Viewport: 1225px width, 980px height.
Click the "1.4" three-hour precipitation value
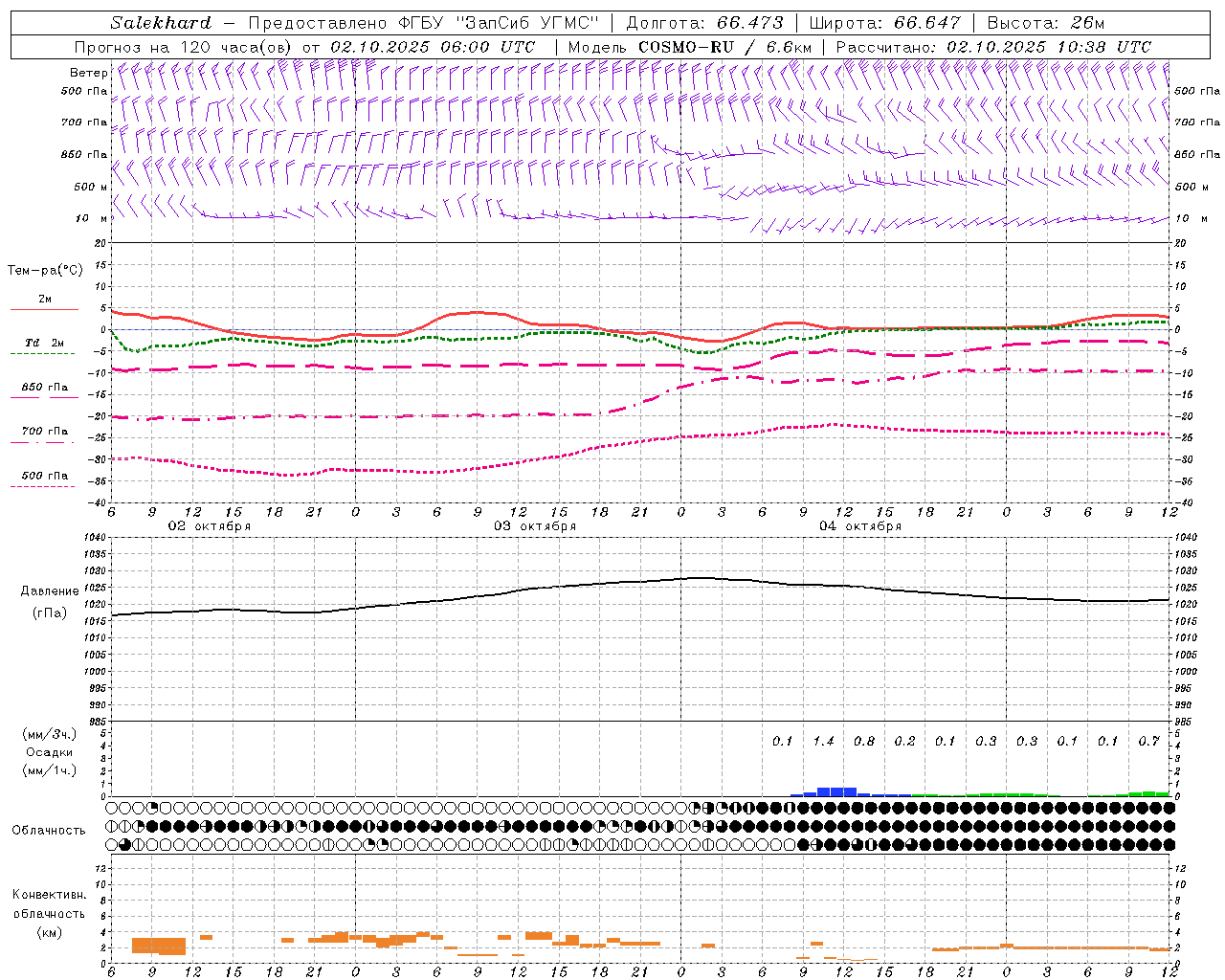(823, 742)
